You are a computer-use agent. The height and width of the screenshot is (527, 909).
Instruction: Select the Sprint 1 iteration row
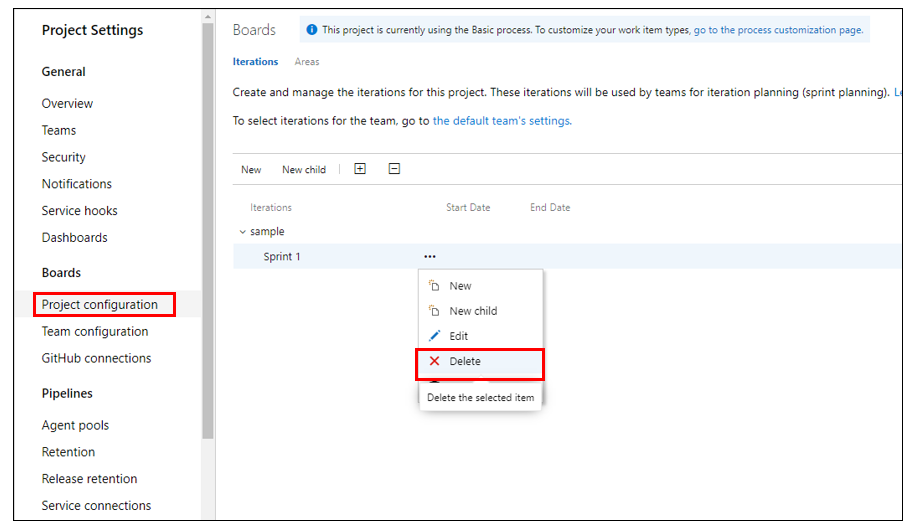282,257
